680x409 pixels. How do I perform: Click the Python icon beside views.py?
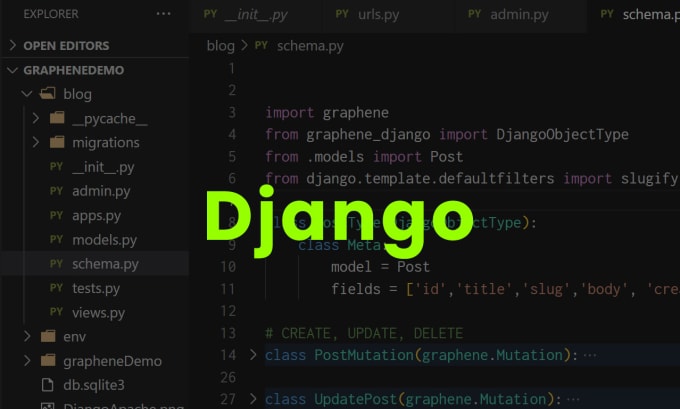pyautogui.click(x=56, y=312)
